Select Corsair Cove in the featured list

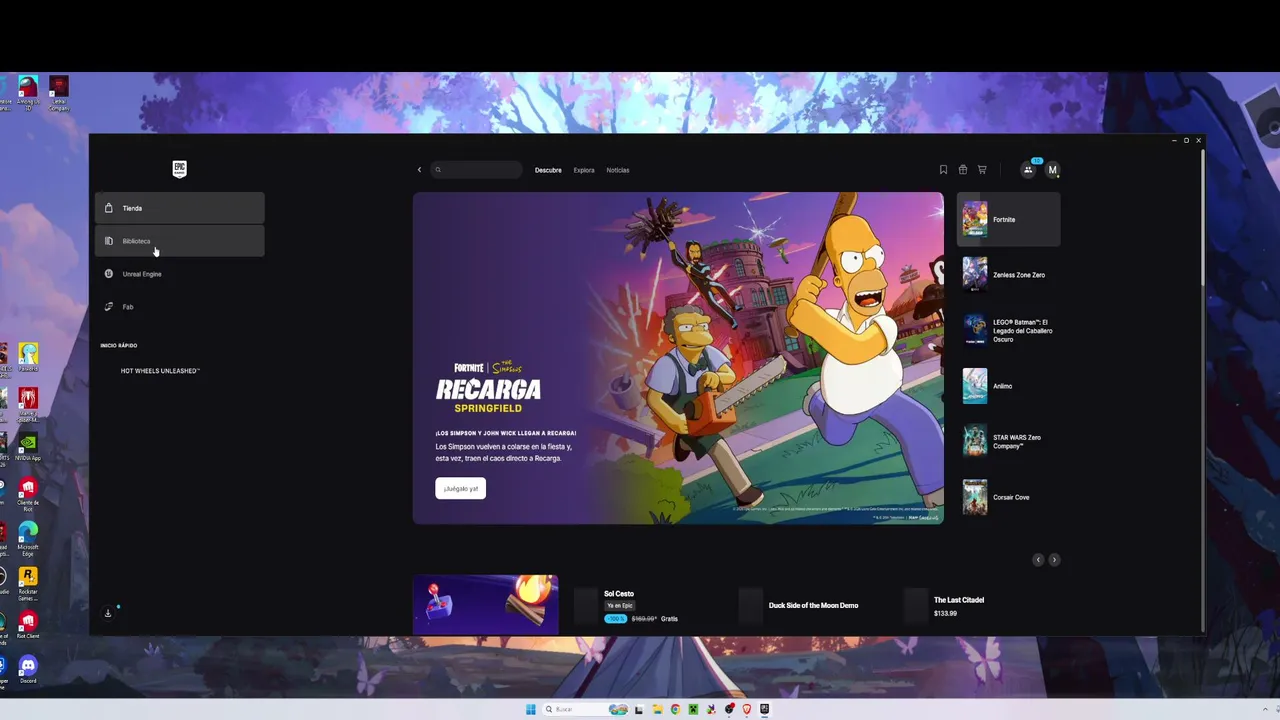click(1009, 497)
